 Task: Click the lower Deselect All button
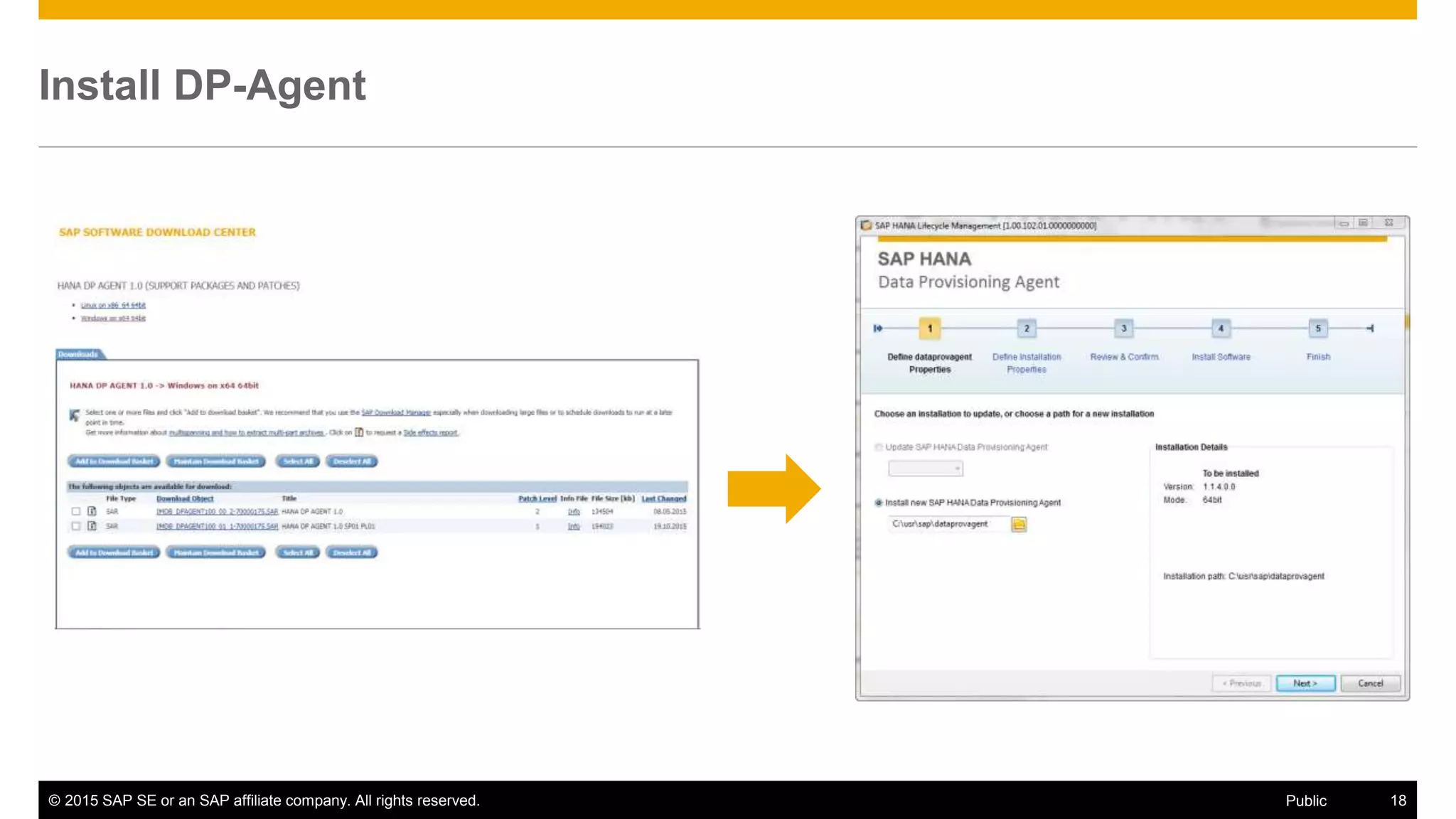click(x=352, y=552)
